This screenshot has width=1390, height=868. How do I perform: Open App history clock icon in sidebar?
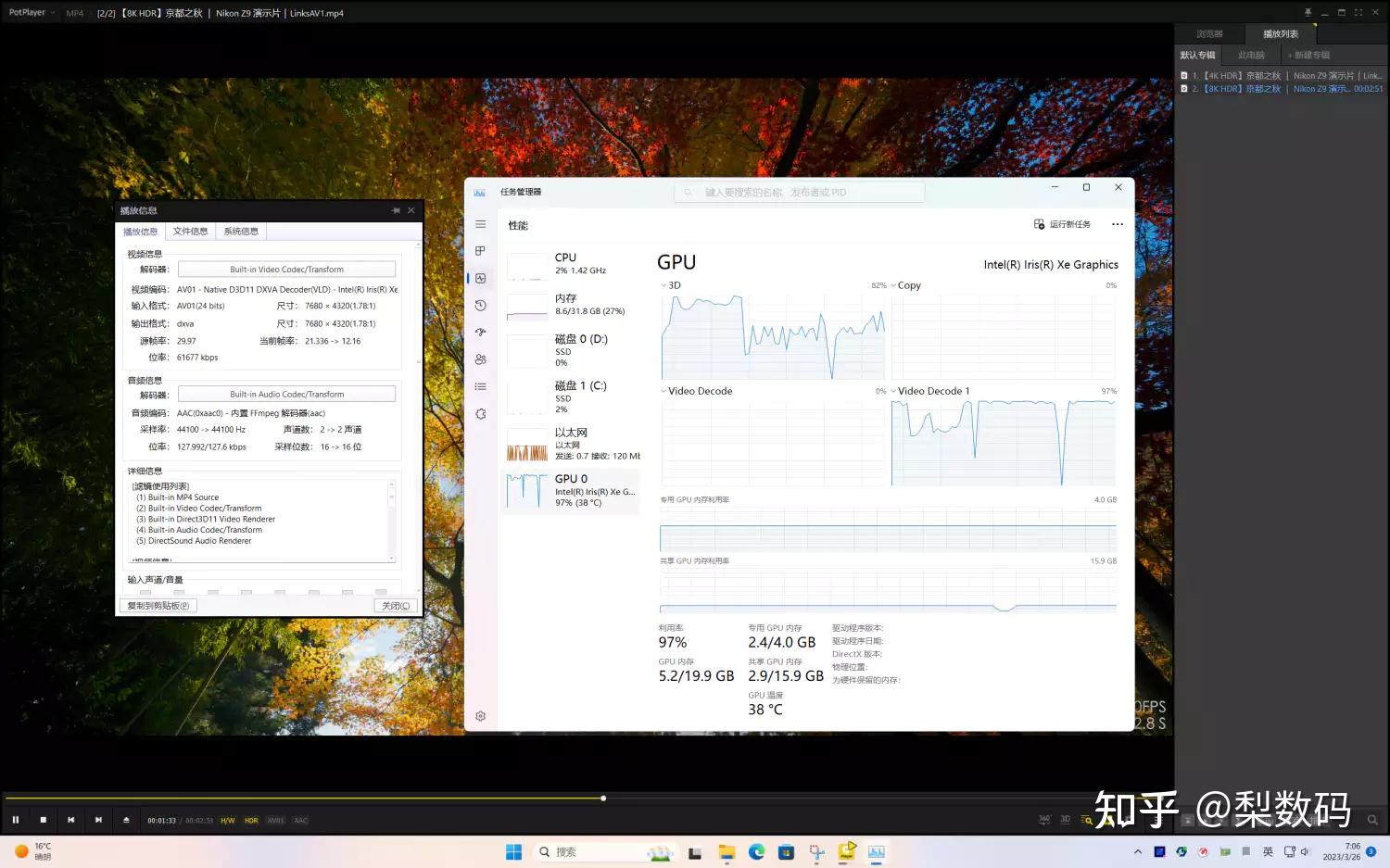[x=480, y=305]
